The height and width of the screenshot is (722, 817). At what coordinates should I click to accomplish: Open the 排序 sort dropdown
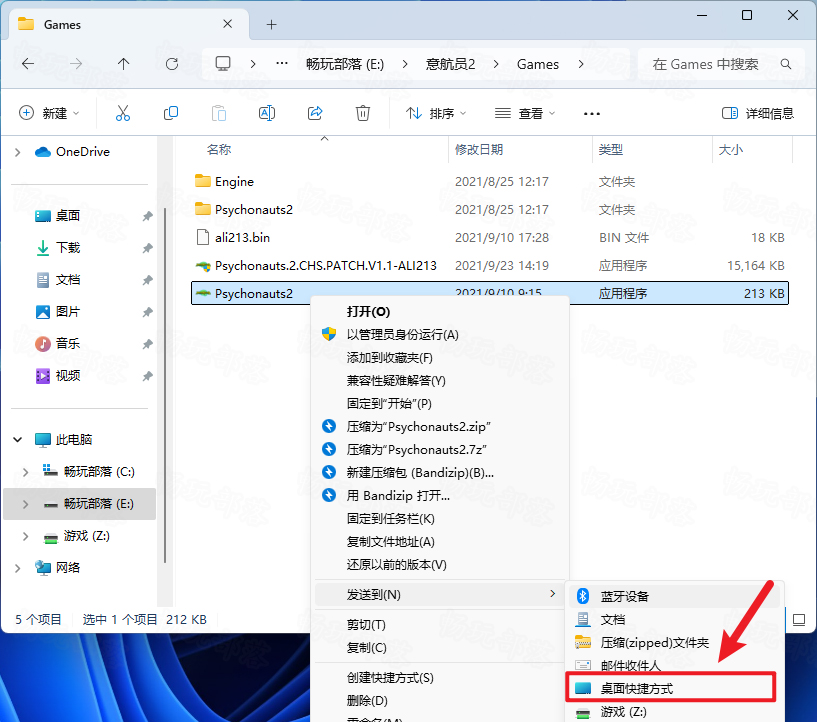point(436,113)
